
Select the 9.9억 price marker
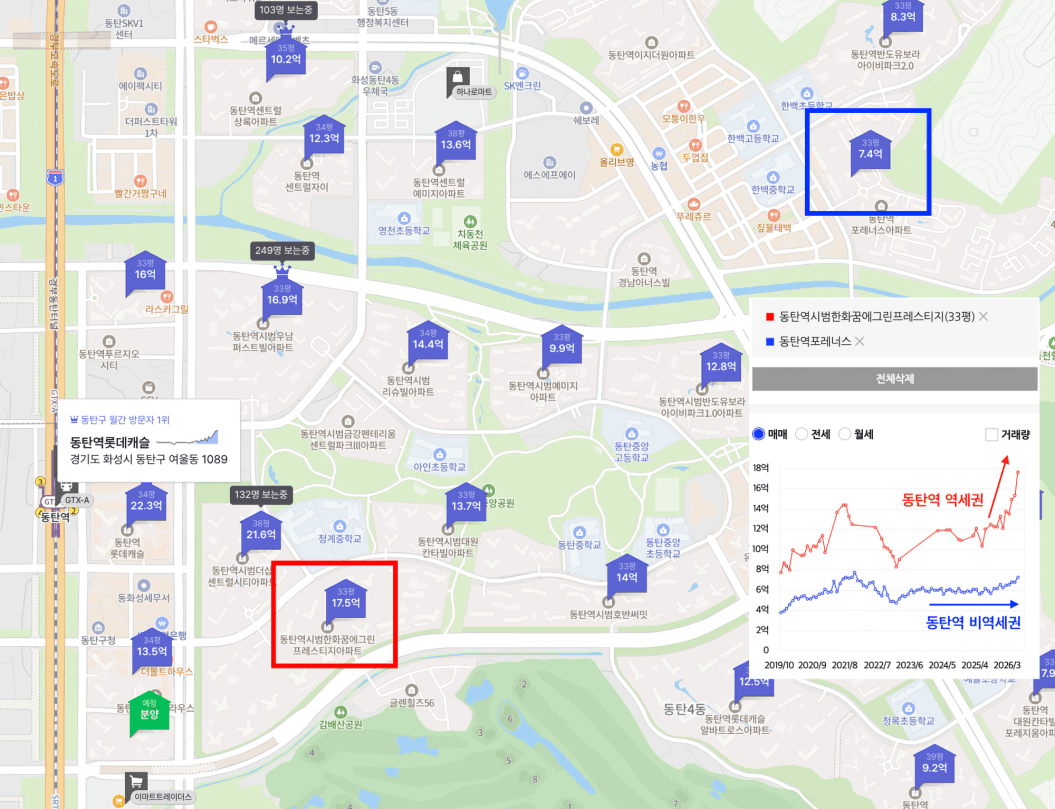[x=562, y=346]
